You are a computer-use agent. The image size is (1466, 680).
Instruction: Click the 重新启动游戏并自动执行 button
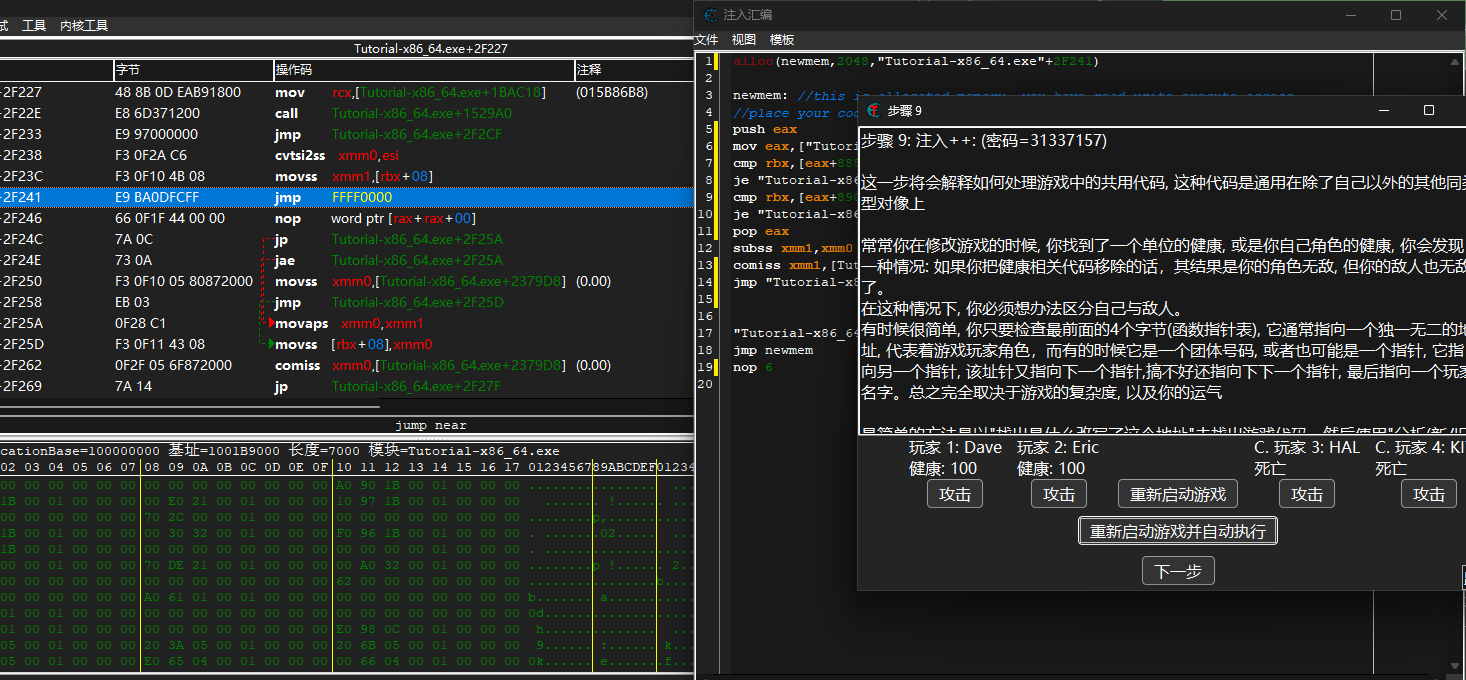[1178, 530]
